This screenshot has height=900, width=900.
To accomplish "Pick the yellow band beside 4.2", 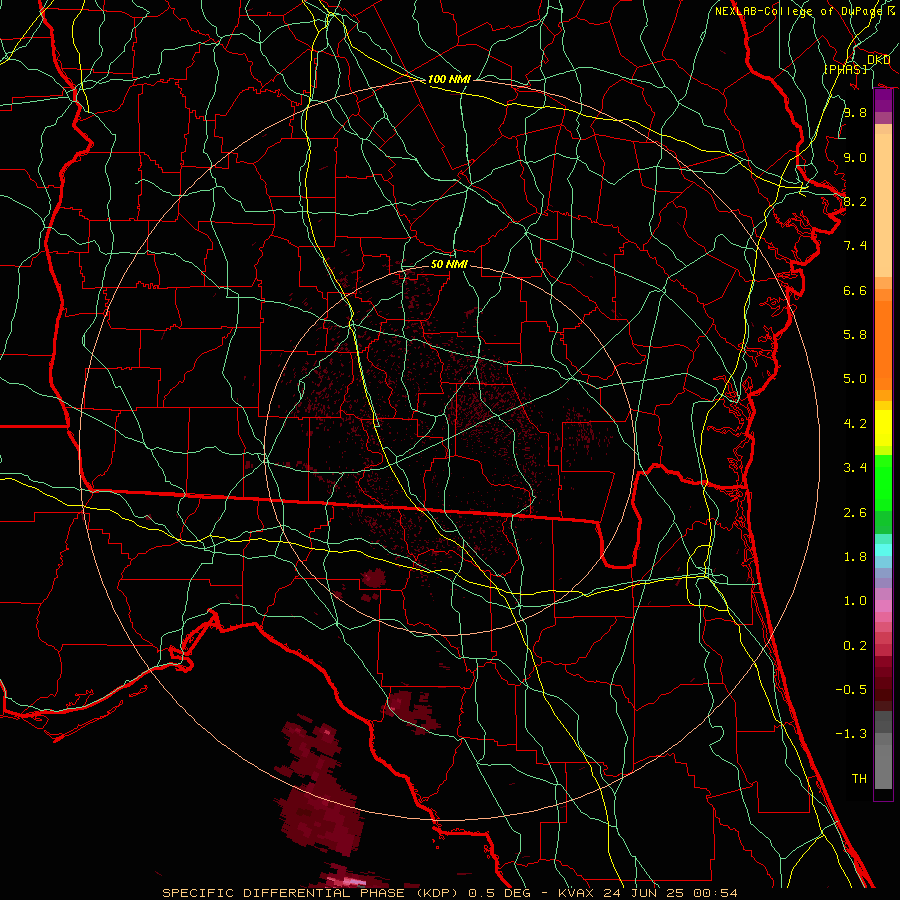I will pyautogui.click(x=883, y=428).
